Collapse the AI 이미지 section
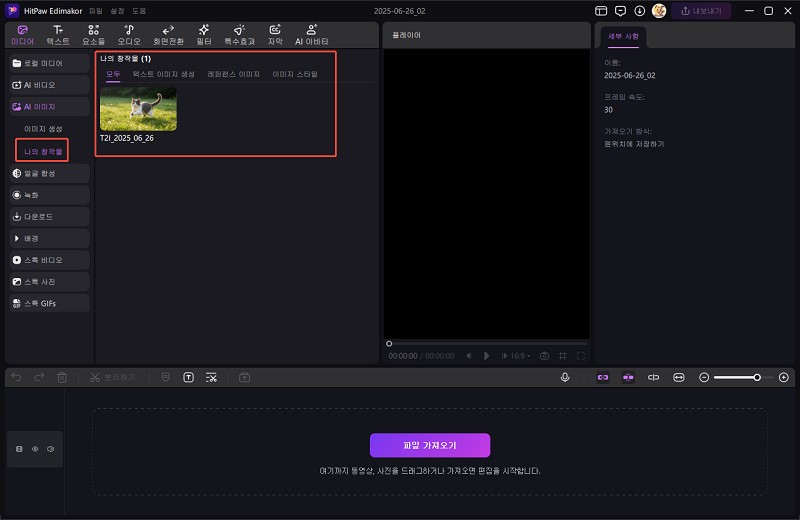The image size is (800, 520). (x=49, y=107)
